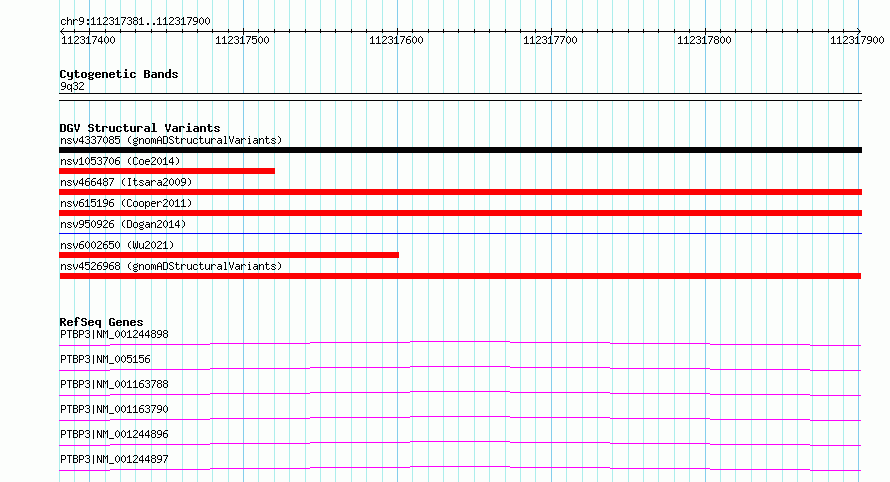
Task: Open transcript PTBP3|NM_001163790
Action: [114, 409]
